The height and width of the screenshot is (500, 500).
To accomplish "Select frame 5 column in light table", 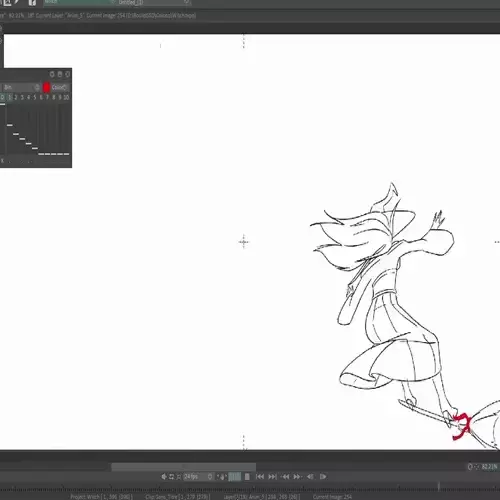I will (x=35, y=97).
